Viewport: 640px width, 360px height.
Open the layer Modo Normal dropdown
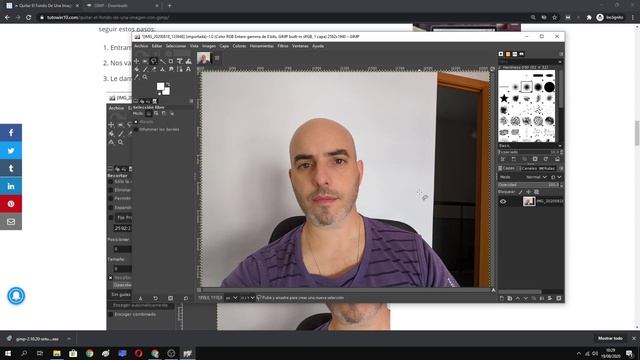coord(535,177)
